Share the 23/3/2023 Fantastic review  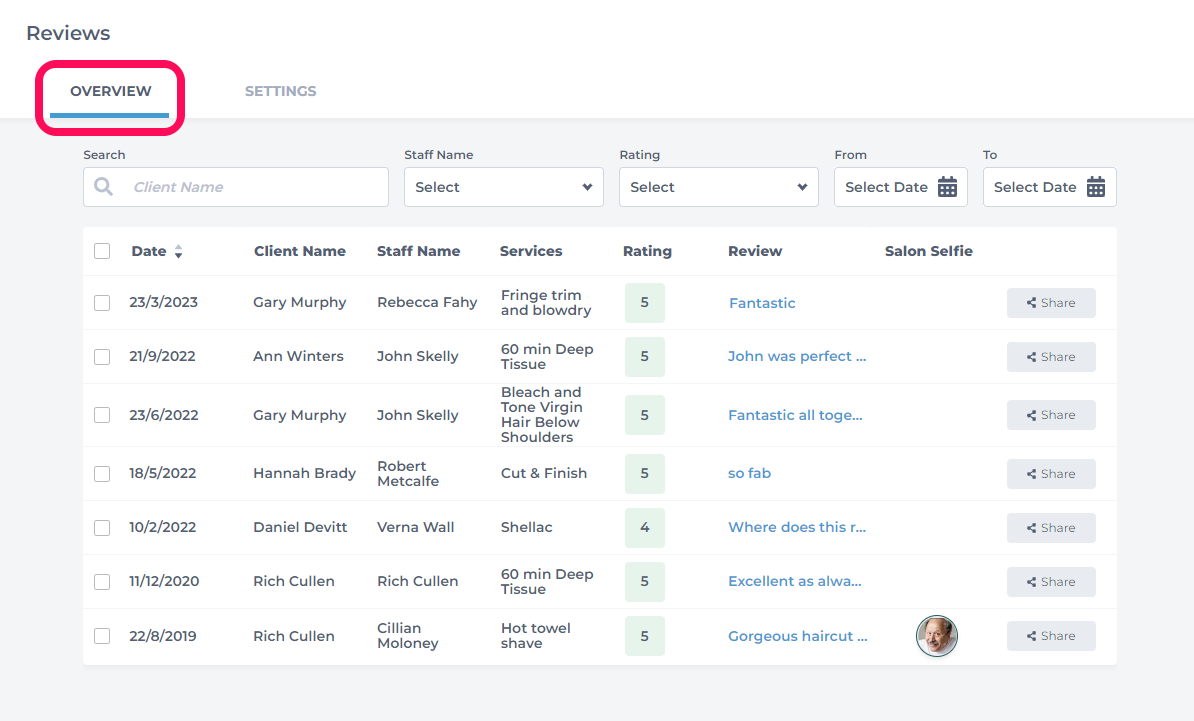(x=1051, y=303)
